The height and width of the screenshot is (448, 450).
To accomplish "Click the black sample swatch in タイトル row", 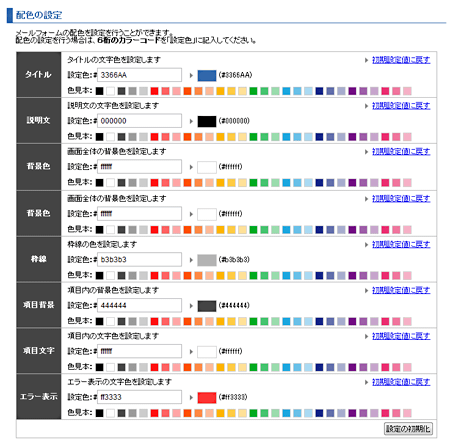I will point(99,91).
